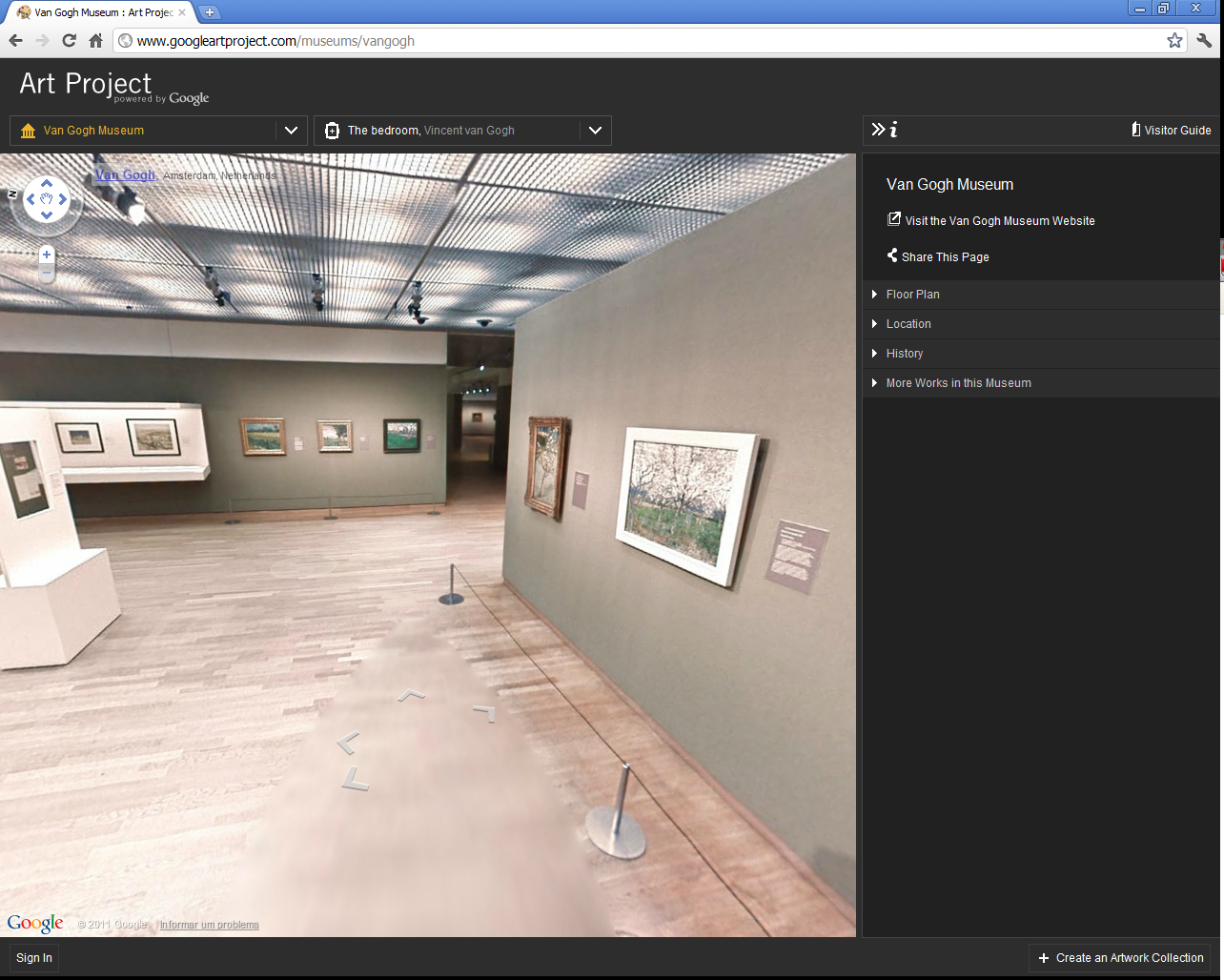Click the external-link icon beside museum website text
This screenshot has width=1224, height=980.
click(x=893, y=218)
